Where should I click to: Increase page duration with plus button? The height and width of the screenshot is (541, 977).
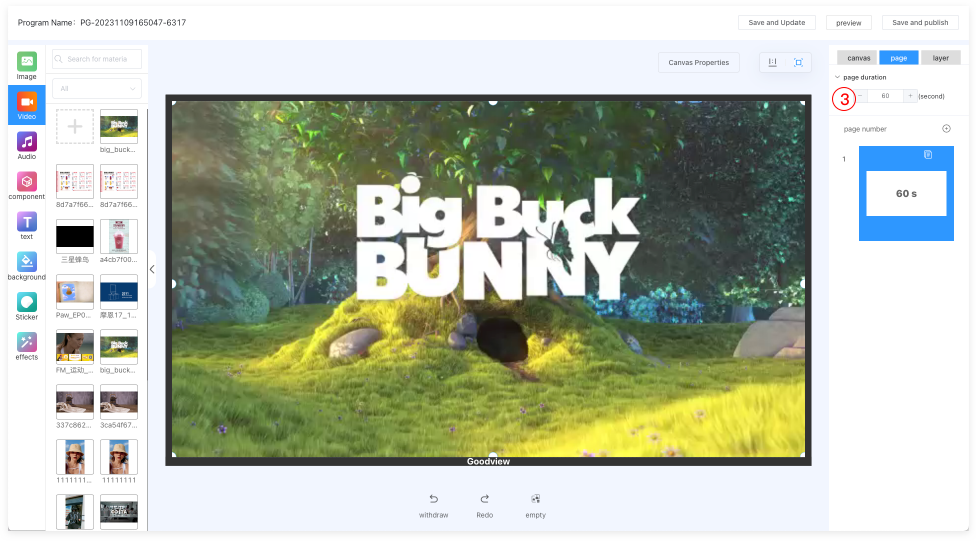tap(910, 96)
